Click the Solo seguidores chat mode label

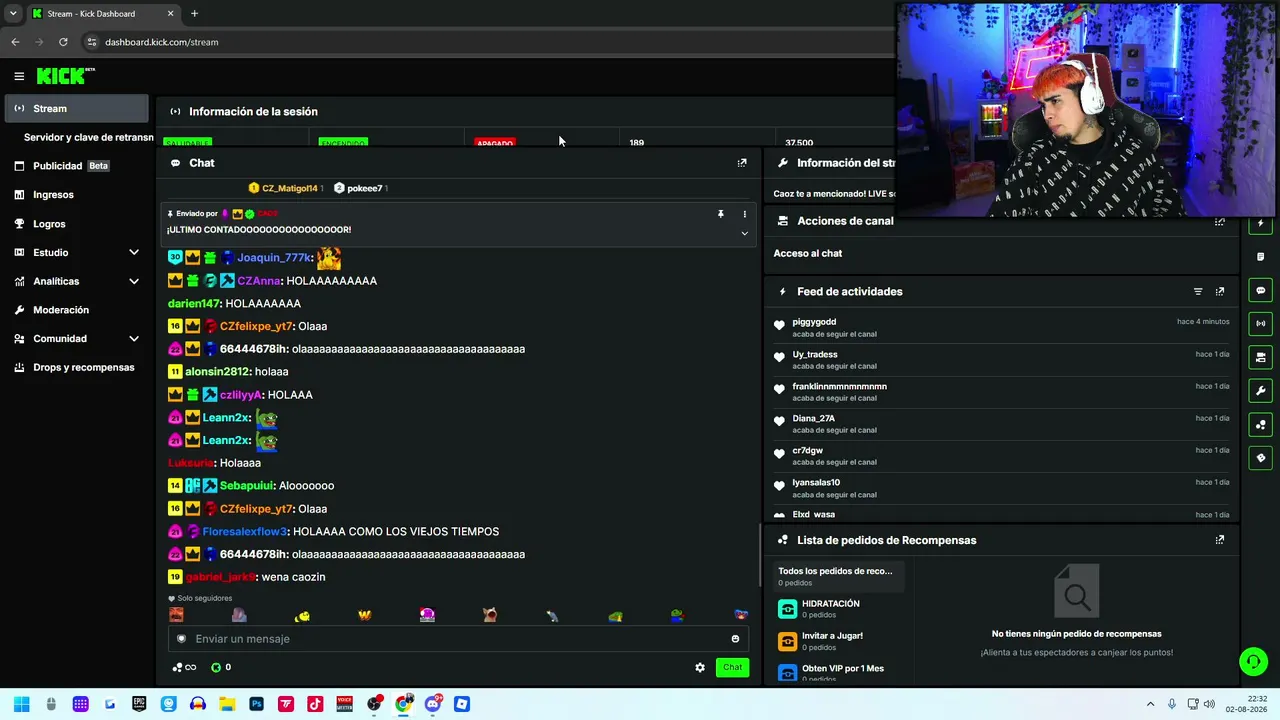[205, 598]
